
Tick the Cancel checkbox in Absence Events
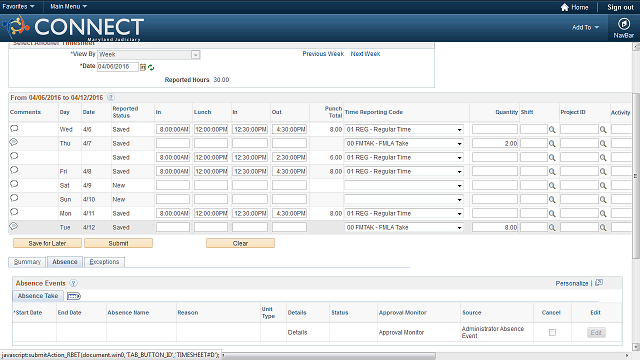(552, 333)
